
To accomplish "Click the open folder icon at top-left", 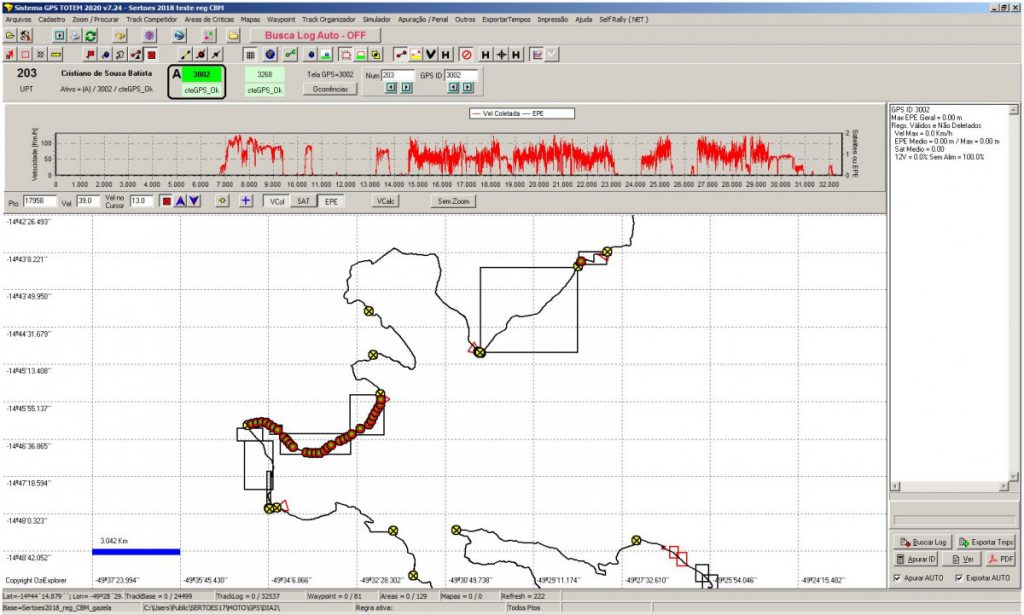I will click(10, 35).
